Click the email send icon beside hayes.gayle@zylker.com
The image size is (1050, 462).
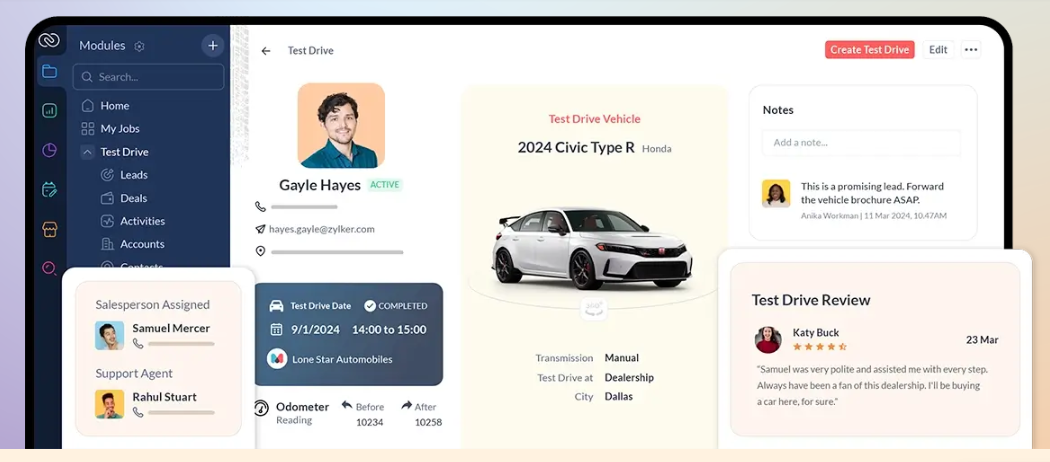pos(260,229)
